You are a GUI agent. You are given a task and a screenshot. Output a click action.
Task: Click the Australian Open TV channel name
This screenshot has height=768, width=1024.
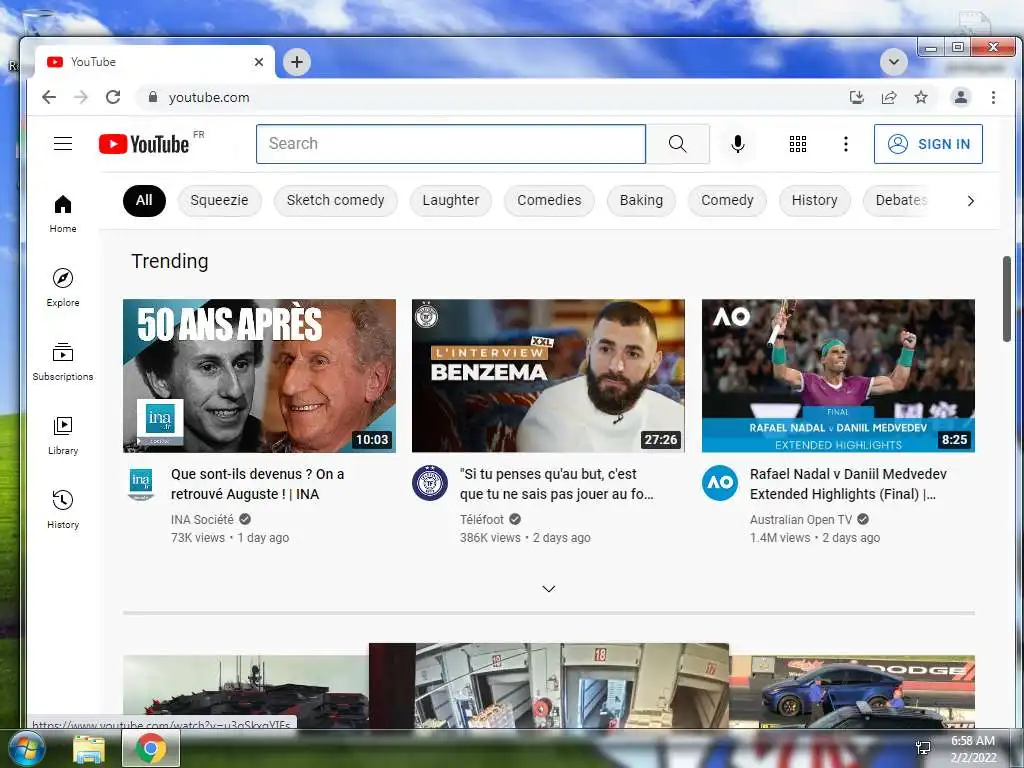pos(801,519)
